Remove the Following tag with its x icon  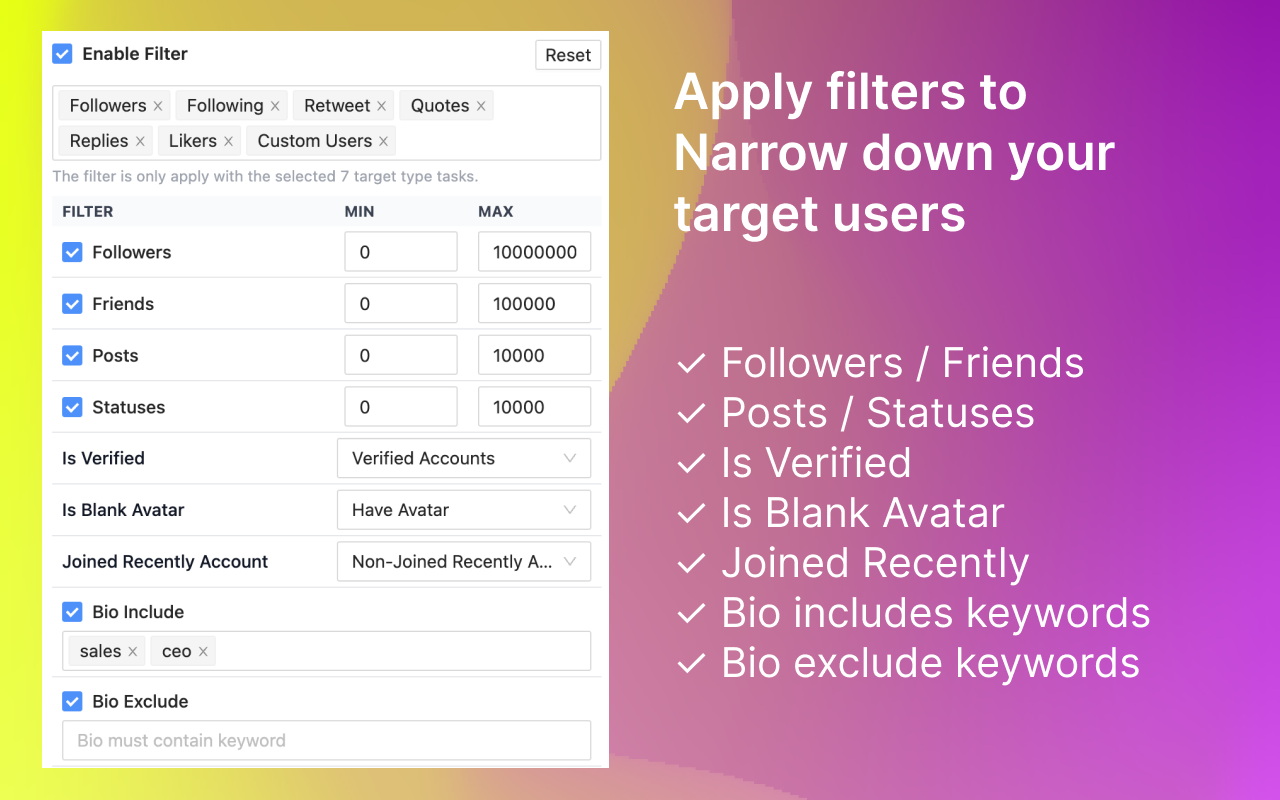274,105
